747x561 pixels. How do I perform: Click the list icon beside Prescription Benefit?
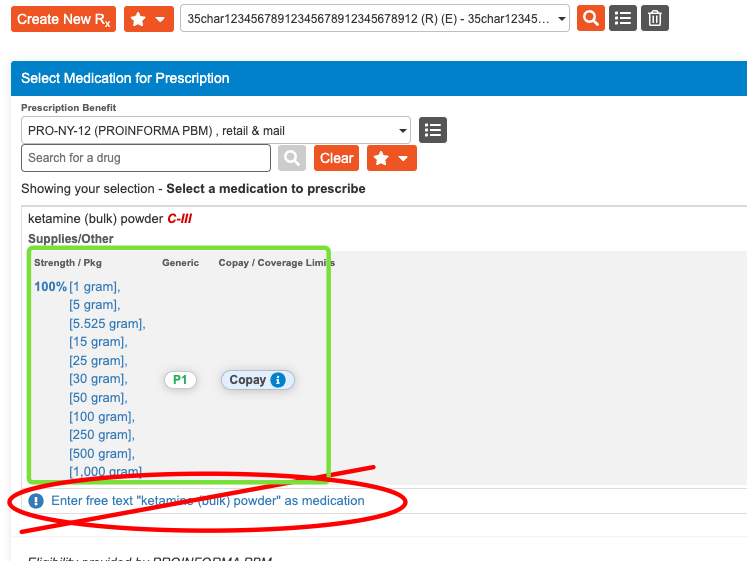coord(433,130)
